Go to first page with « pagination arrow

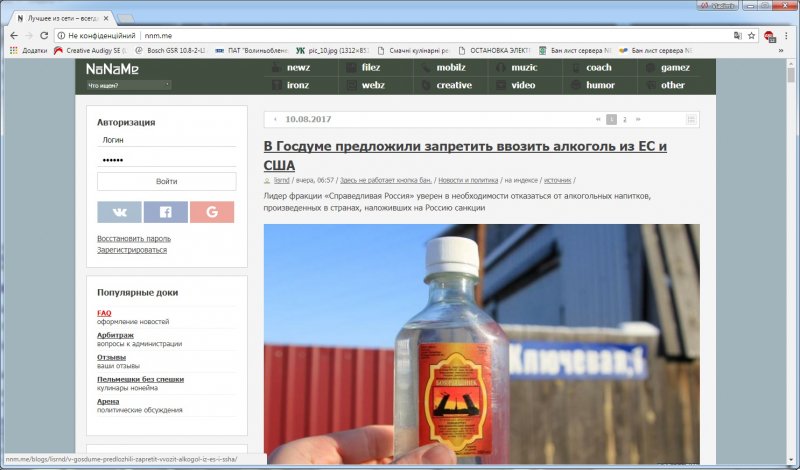click(x=598, y=119)
